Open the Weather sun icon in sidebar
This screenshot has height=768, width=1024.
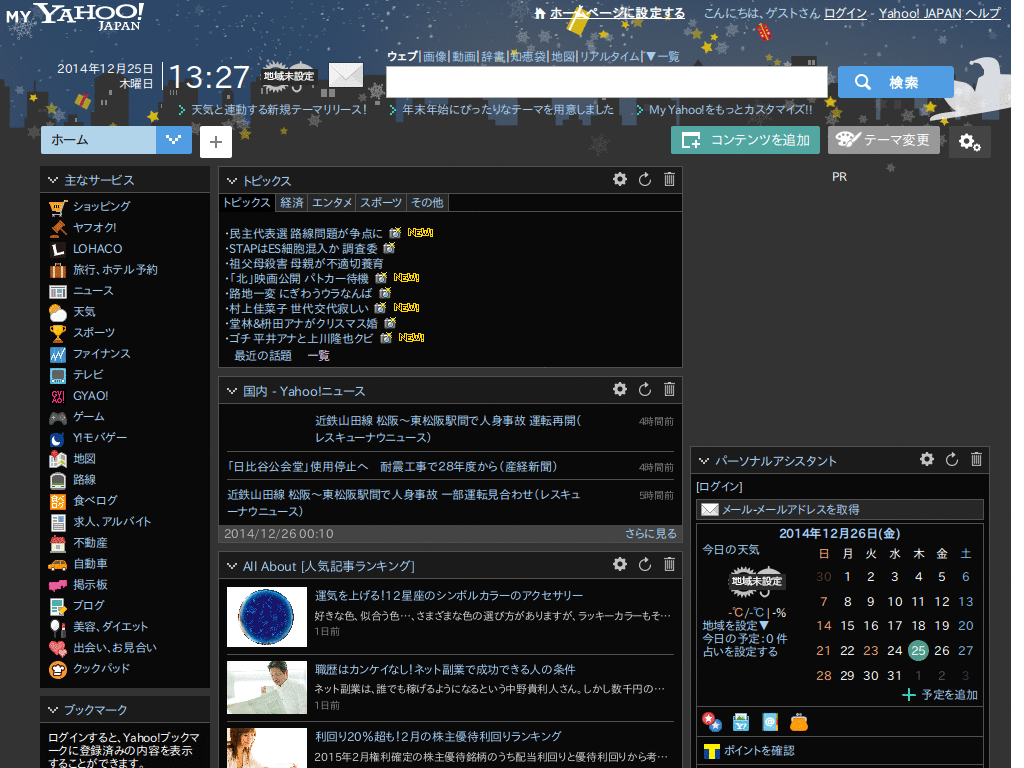click(x=58, y=312)
